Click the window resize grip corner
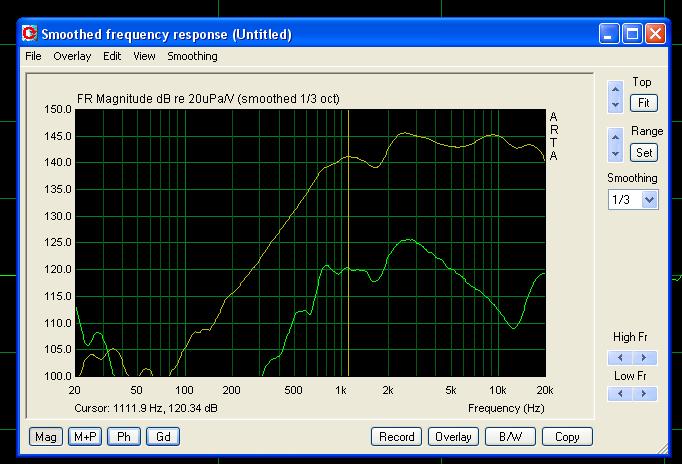This screenshot has height=464, width=682. click(661, 448)
